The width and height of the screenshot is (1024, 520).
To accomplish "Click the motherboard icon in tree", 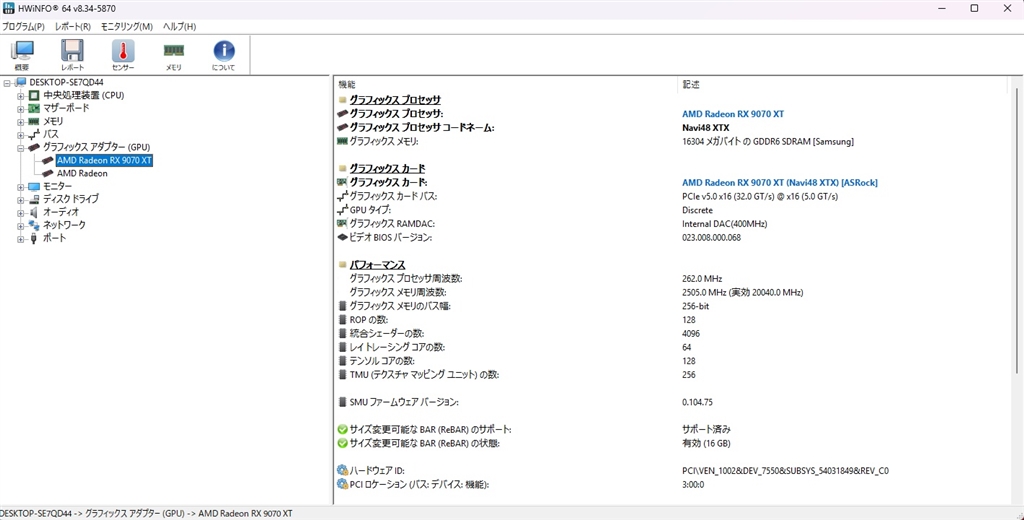I will pos(34,108).
